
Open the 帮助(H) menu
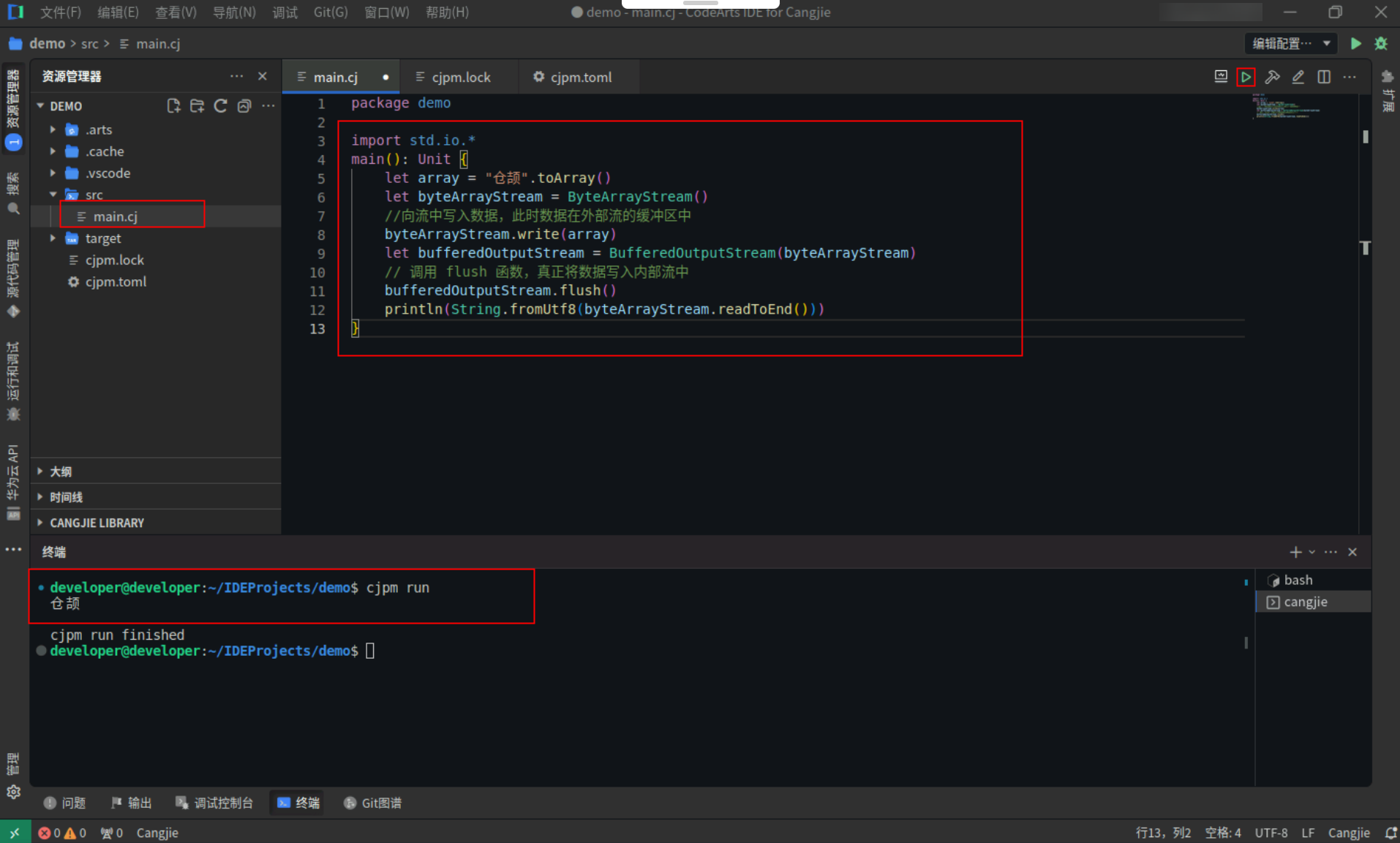coord(447,12)
